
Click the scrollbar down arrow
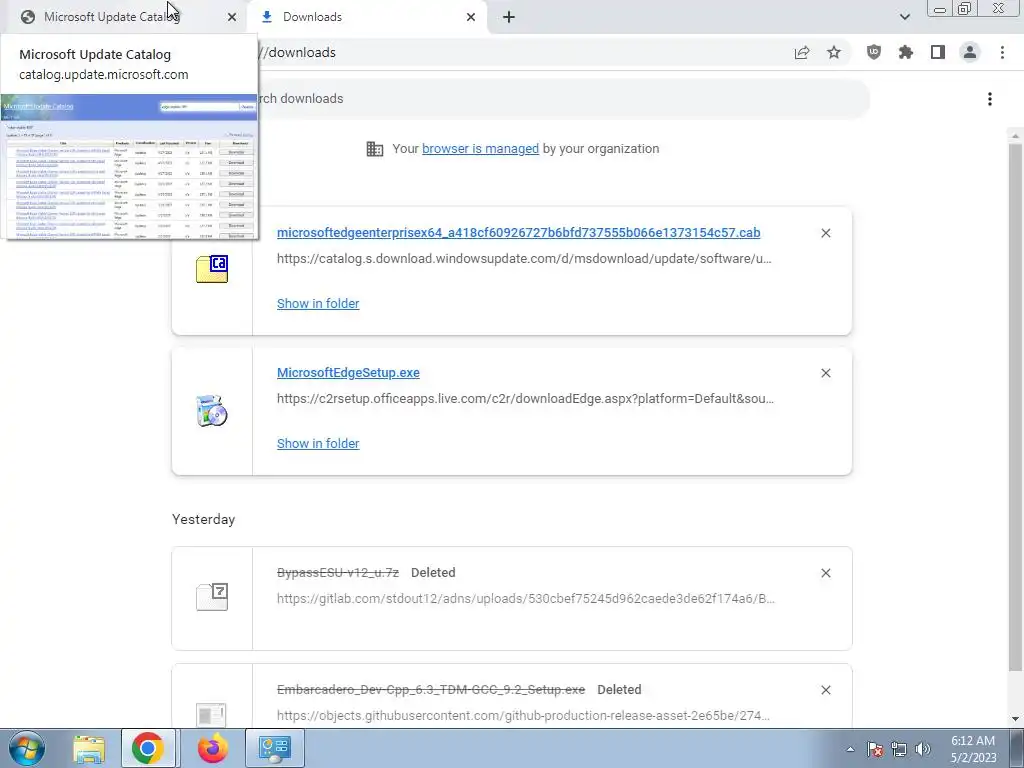(x=1015, y=719)
